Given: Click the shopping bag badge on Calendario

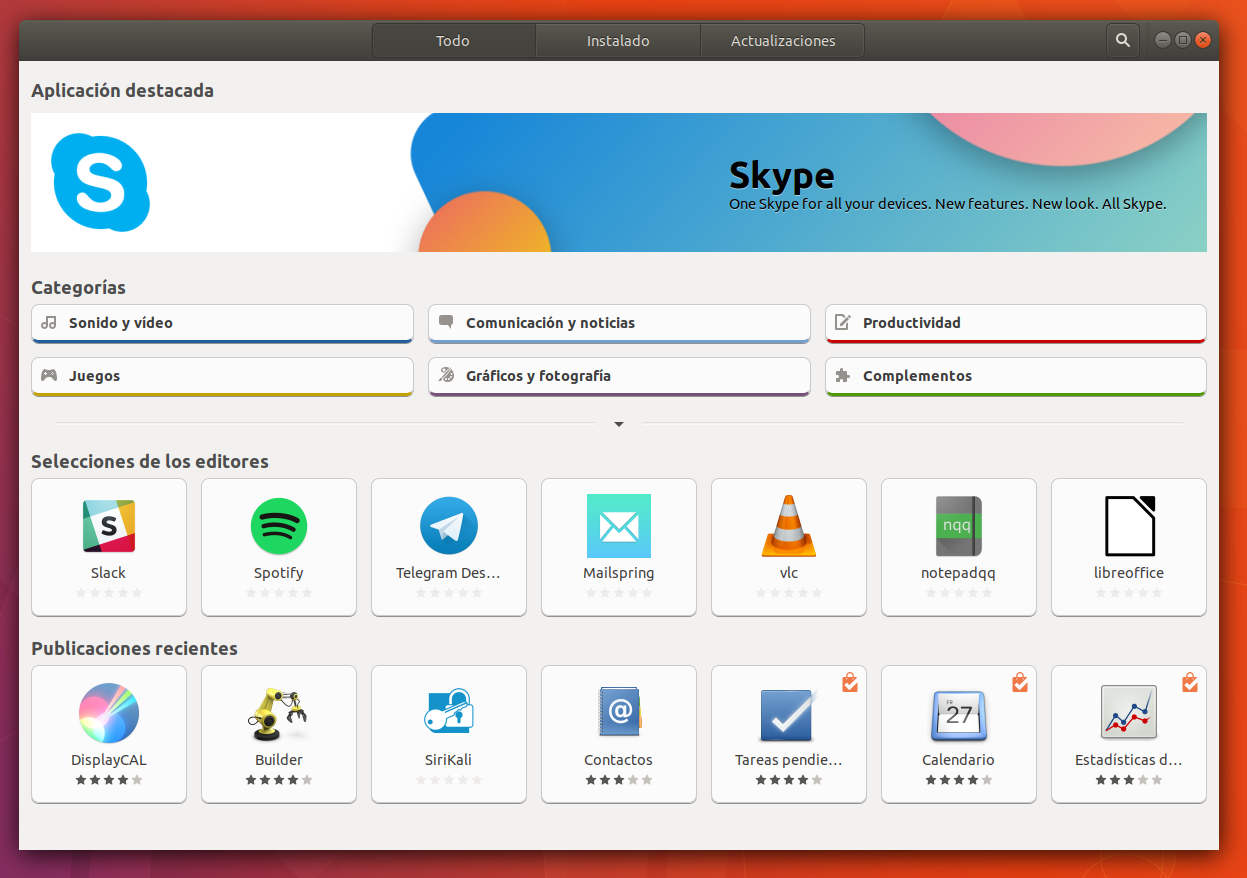Looking at the screenshot, I should coord(1019,682).
